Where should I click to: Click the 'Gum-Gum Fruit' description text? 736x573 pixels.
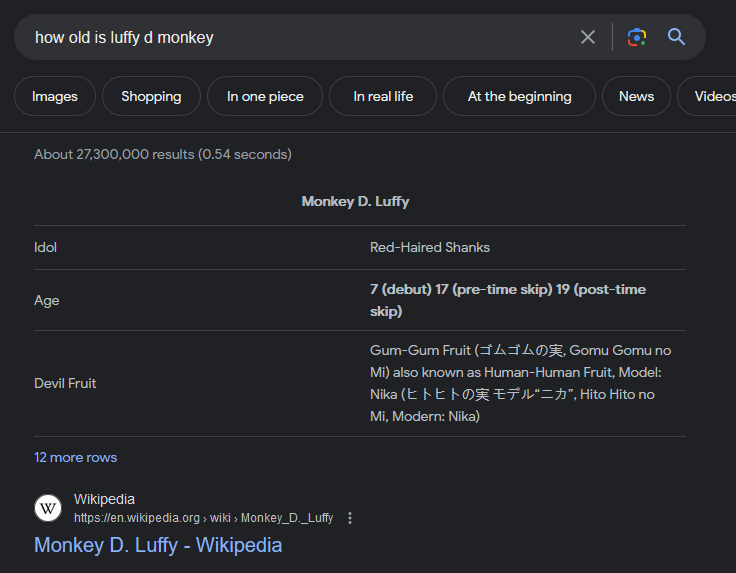(x=521, y=383)
